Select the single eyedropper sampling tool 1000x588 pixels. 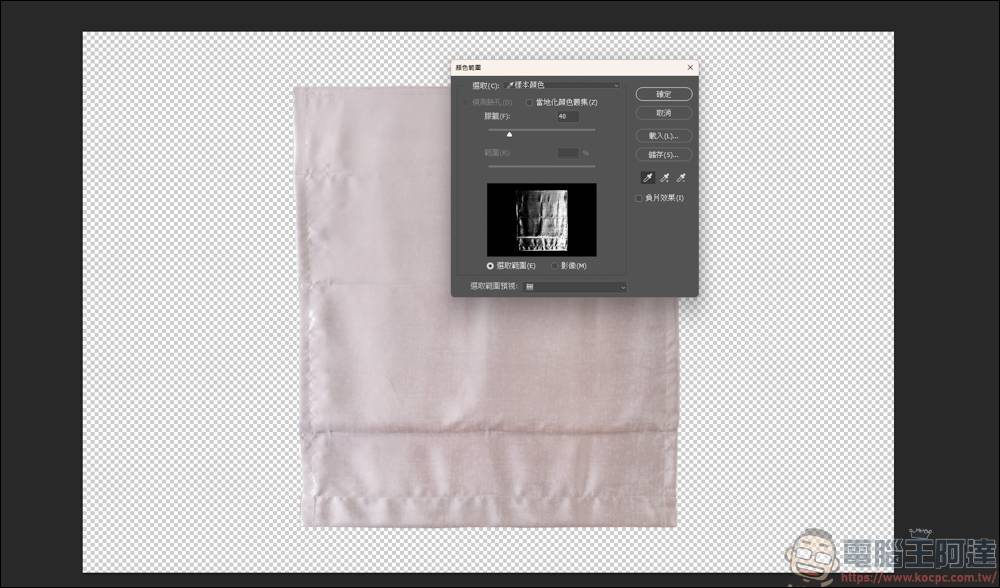pos(648,177)
